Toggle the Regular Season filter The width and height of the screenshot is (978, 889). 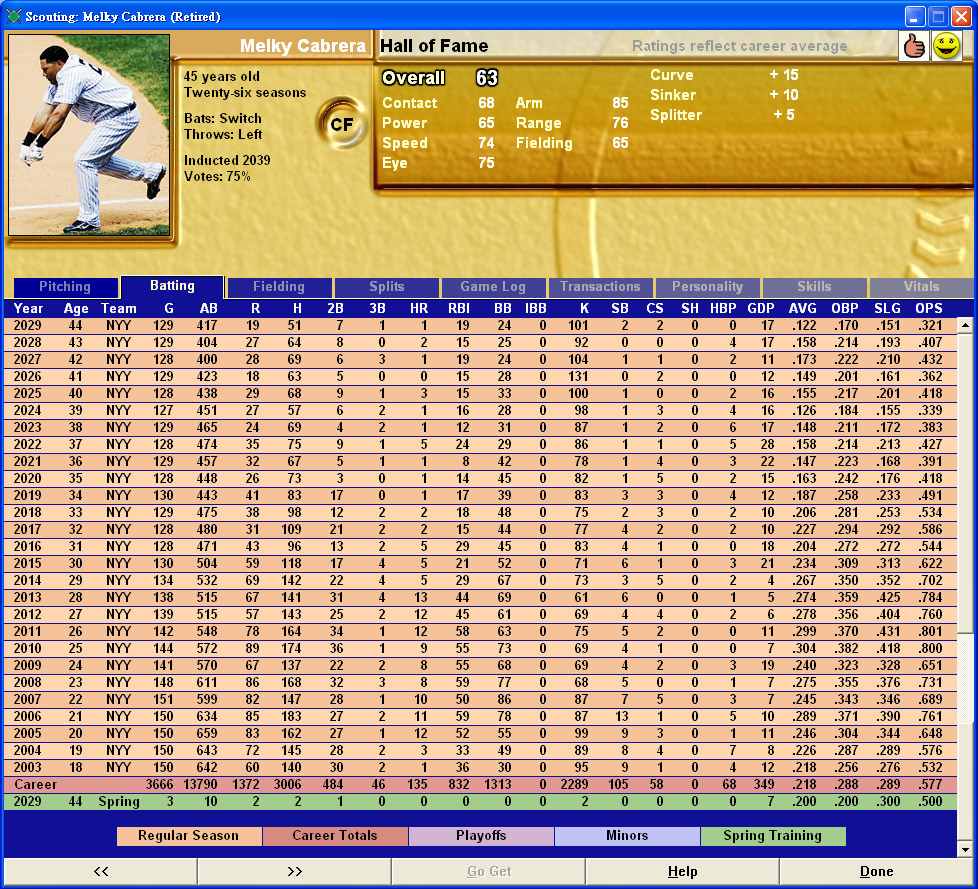click(189, 836)
